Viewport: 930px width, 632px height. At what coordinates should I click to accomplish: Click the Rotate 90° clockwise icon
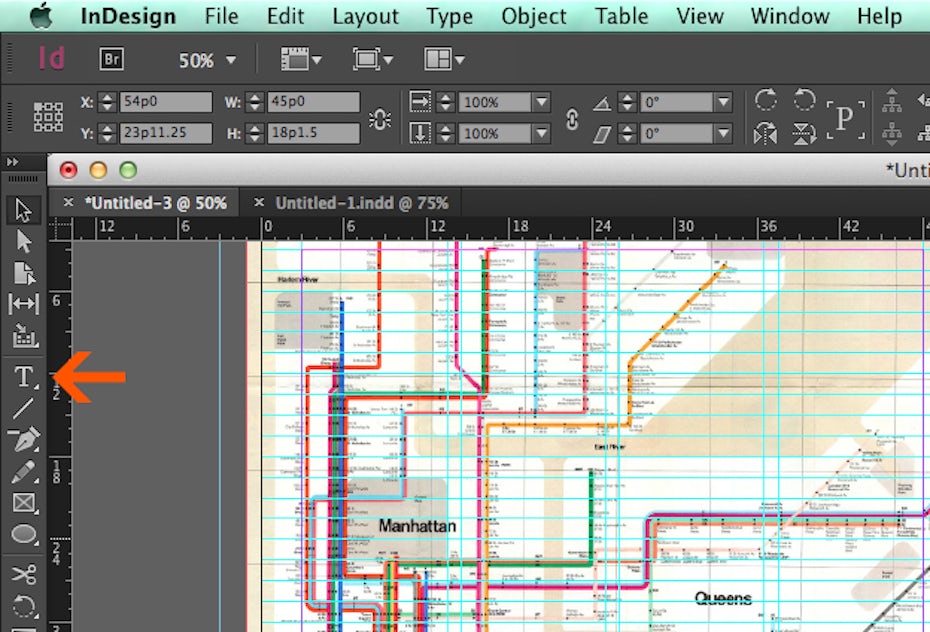click(766, 100)
